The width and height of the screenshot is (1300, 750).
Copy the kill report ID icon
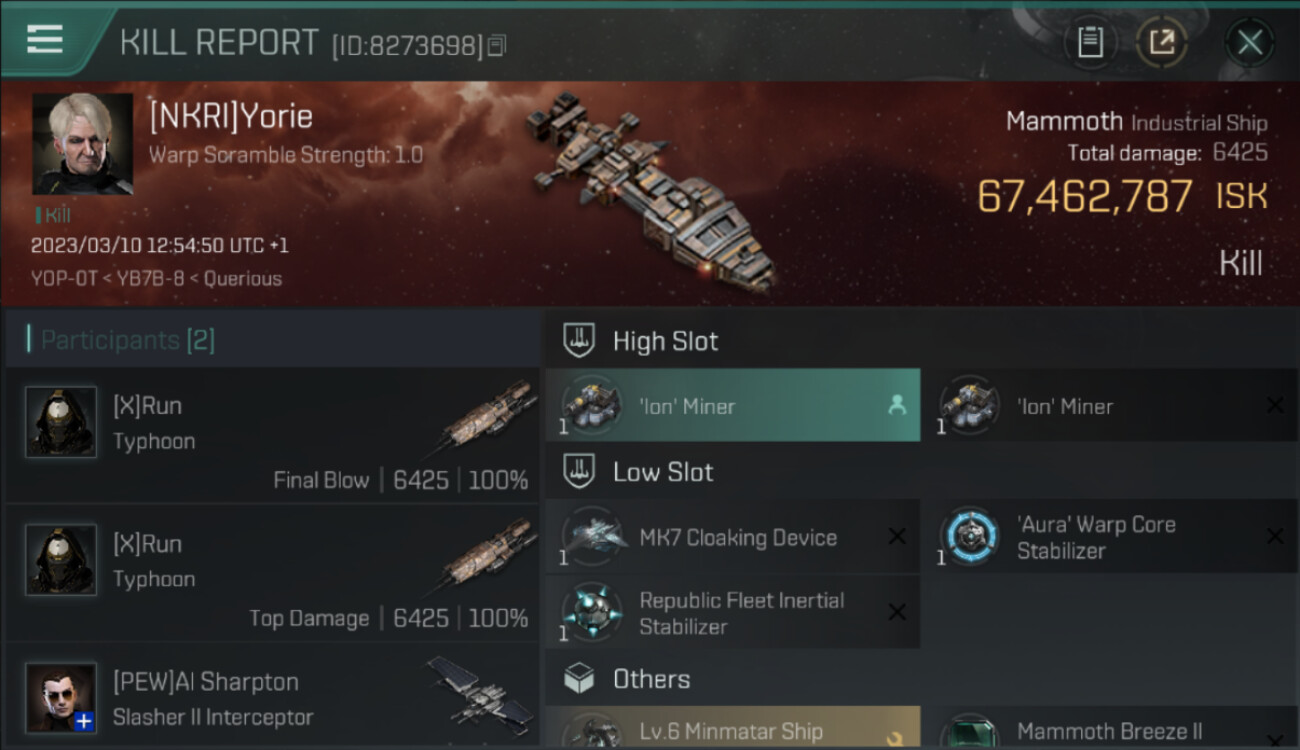pos(497,45)
